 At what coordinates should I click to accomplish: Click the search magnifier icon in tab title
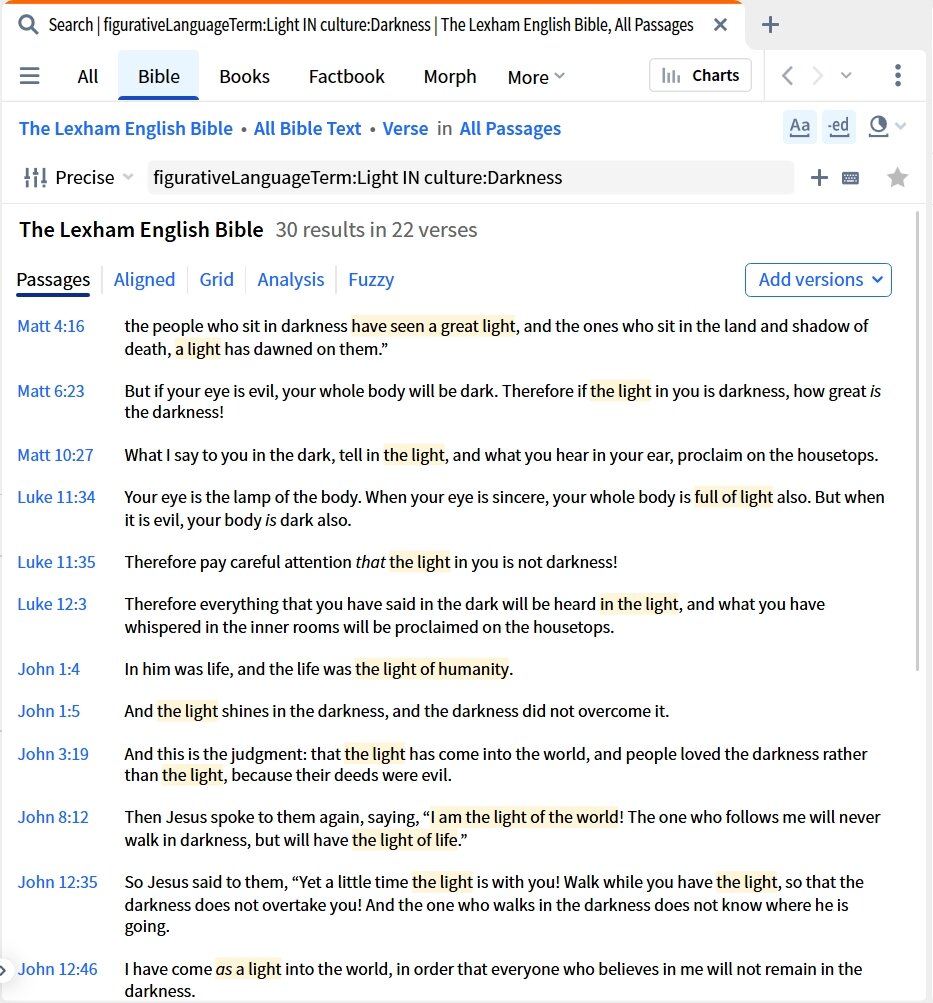point(27,25)
